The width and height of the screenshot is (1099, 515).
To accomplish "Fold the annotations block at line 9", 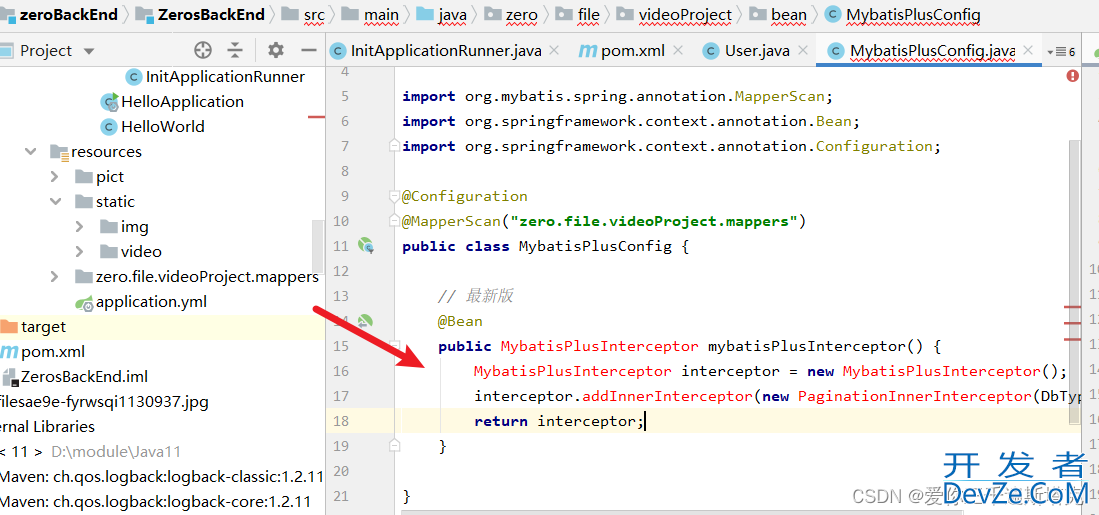I will coord(395,197).
